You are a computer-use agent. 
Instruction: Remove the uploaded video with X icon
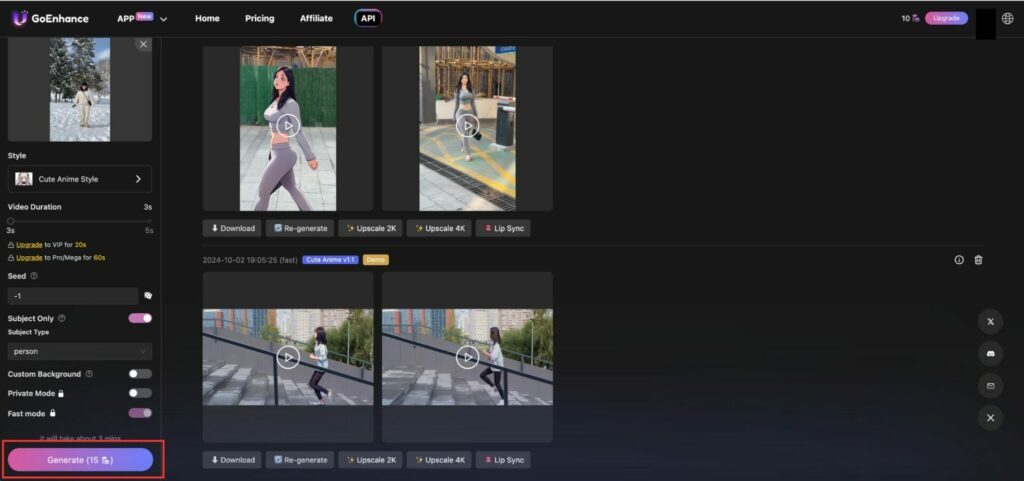(x=143, y=44)
